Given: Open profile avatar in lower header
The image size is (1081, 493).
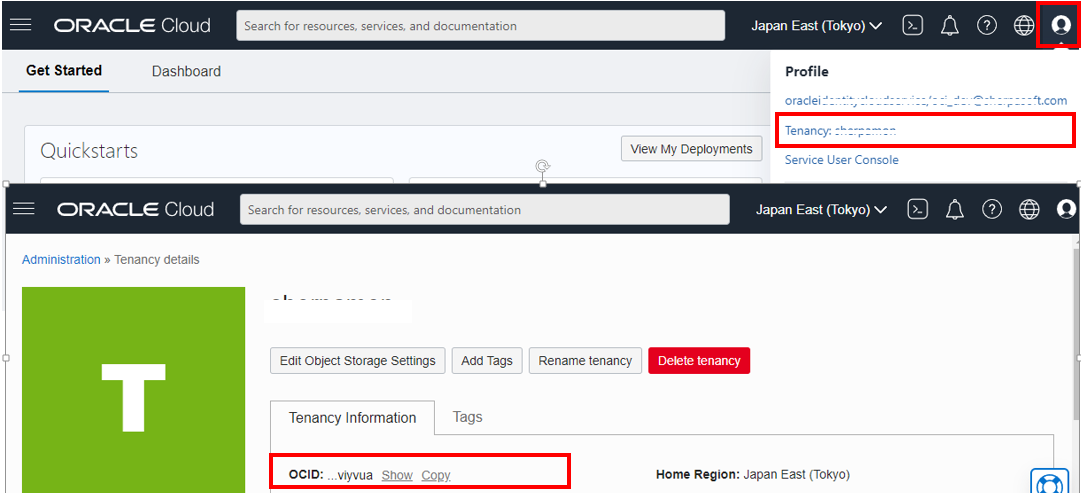Looking at the screenshot, I should [x=1067, y=209].
